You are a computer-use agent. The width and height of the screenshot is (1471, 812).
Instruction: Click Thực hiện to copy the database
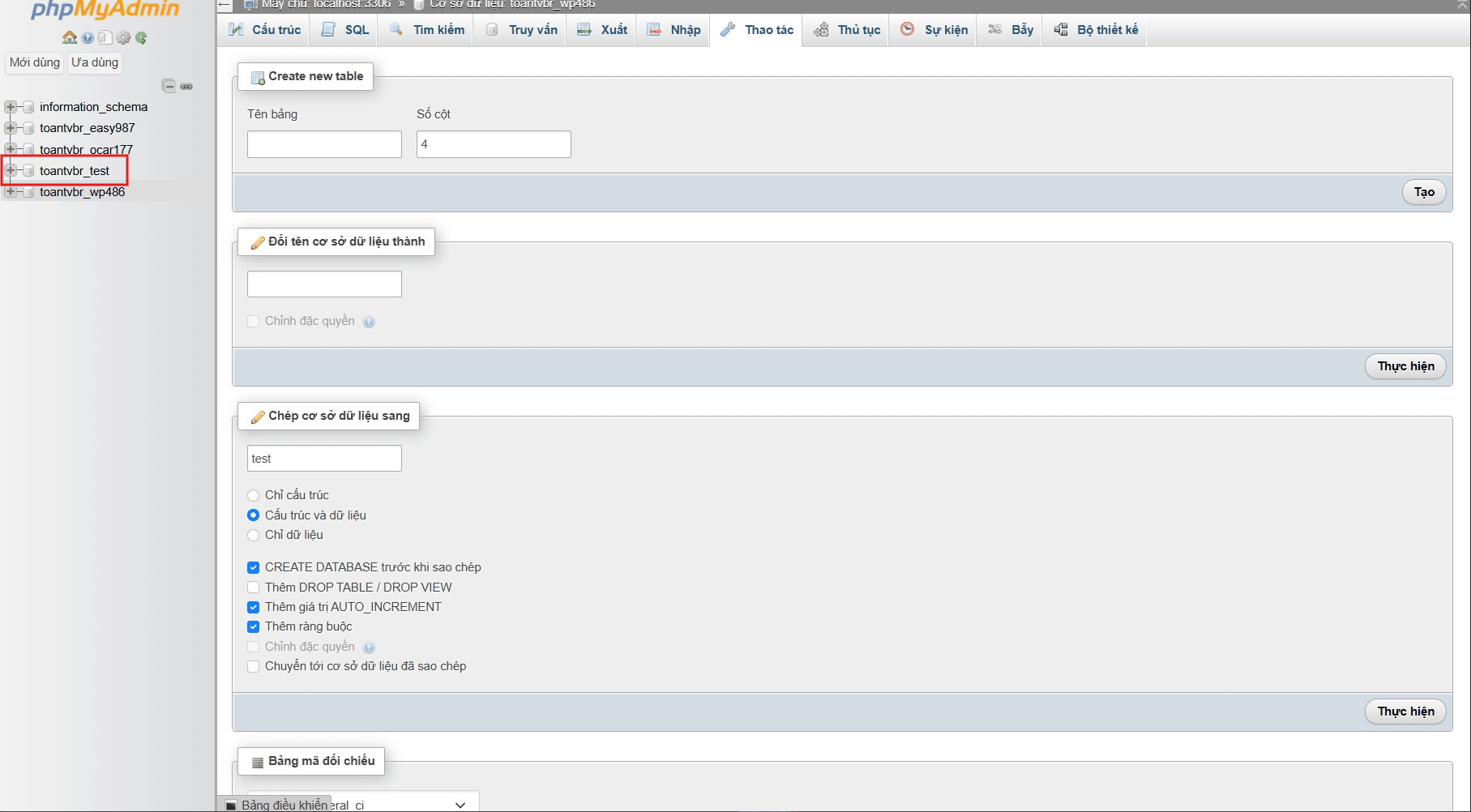pyautogui.click(x=1405, y=711)
